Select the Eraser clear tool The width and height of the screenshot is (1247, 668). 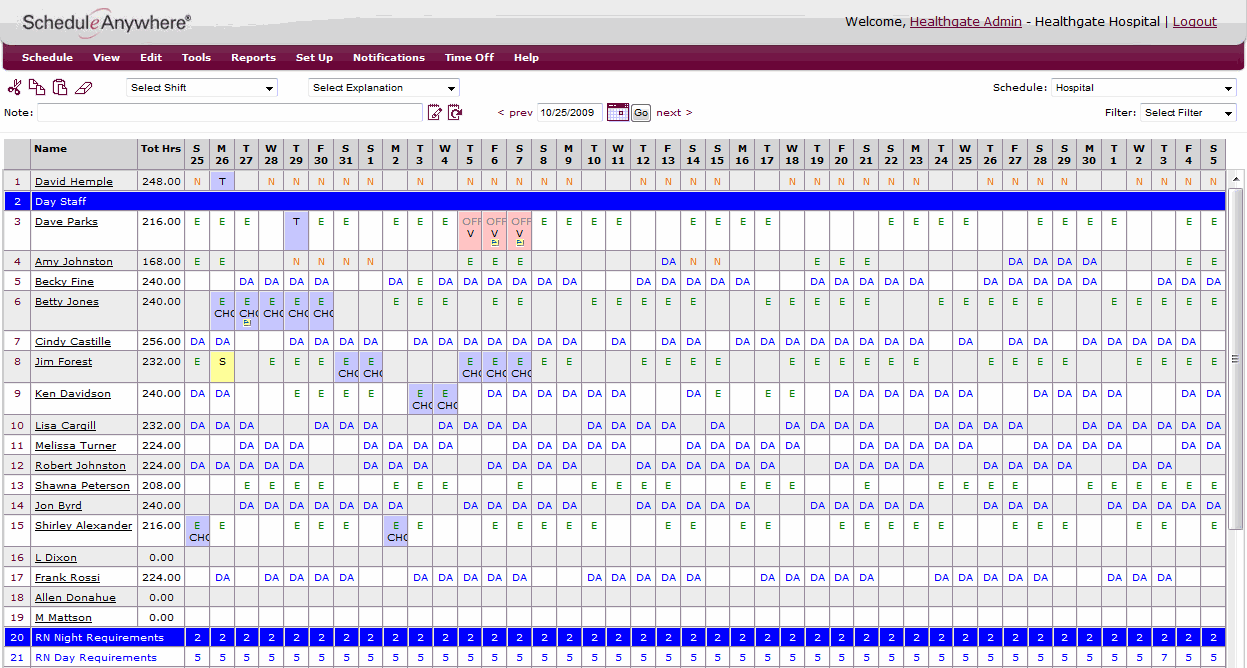click(83, 88)
